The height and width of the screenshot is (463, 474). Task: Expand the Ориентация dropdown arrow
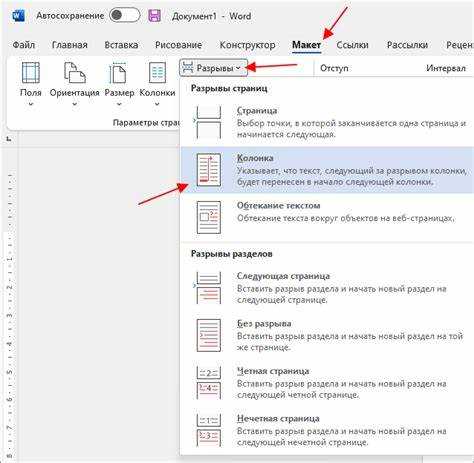[75, 104]
